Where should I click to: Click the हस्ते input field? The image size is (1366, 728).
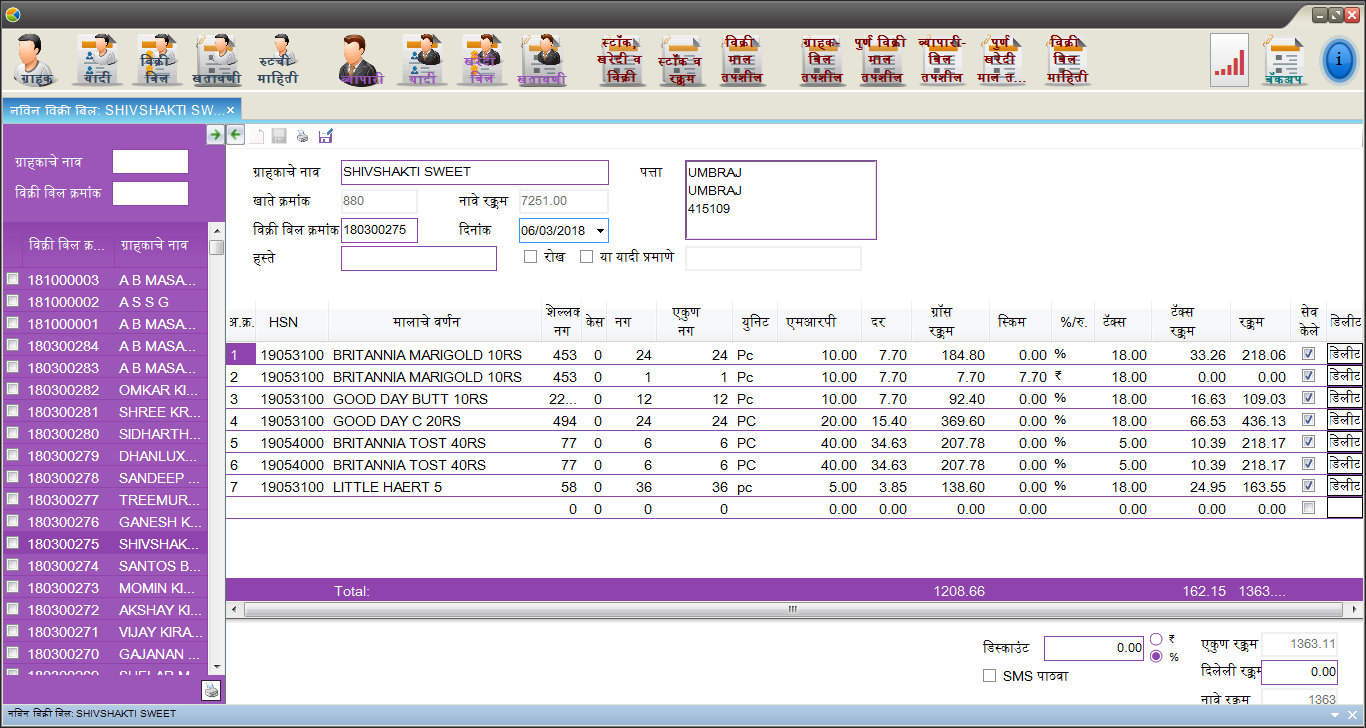tap(418, 258)
